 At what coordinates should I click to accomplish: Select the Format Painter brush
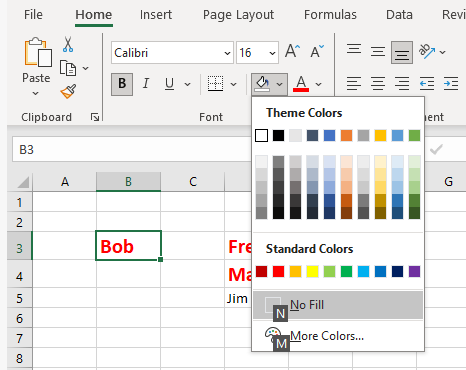point(68,91)
